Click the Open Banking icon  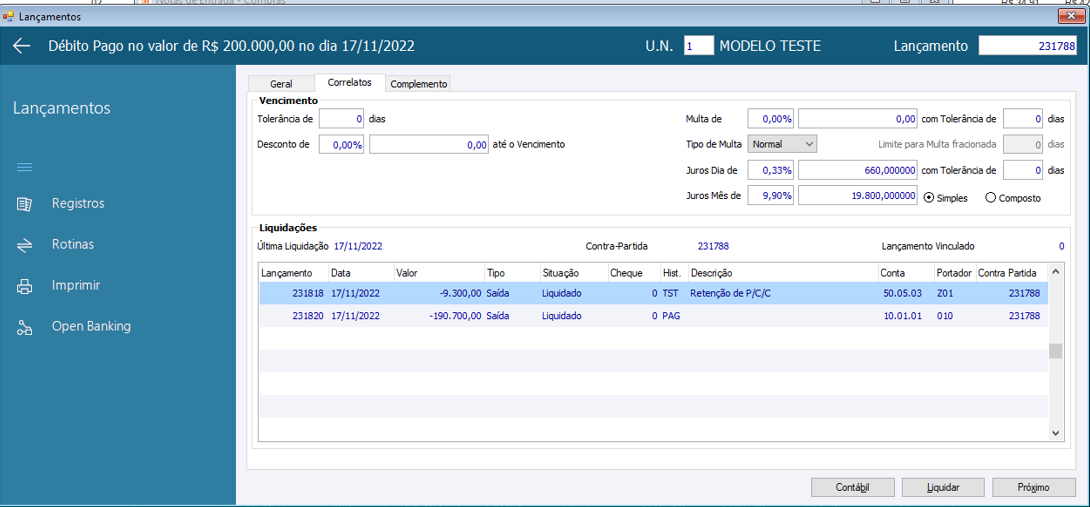point(25,327)
